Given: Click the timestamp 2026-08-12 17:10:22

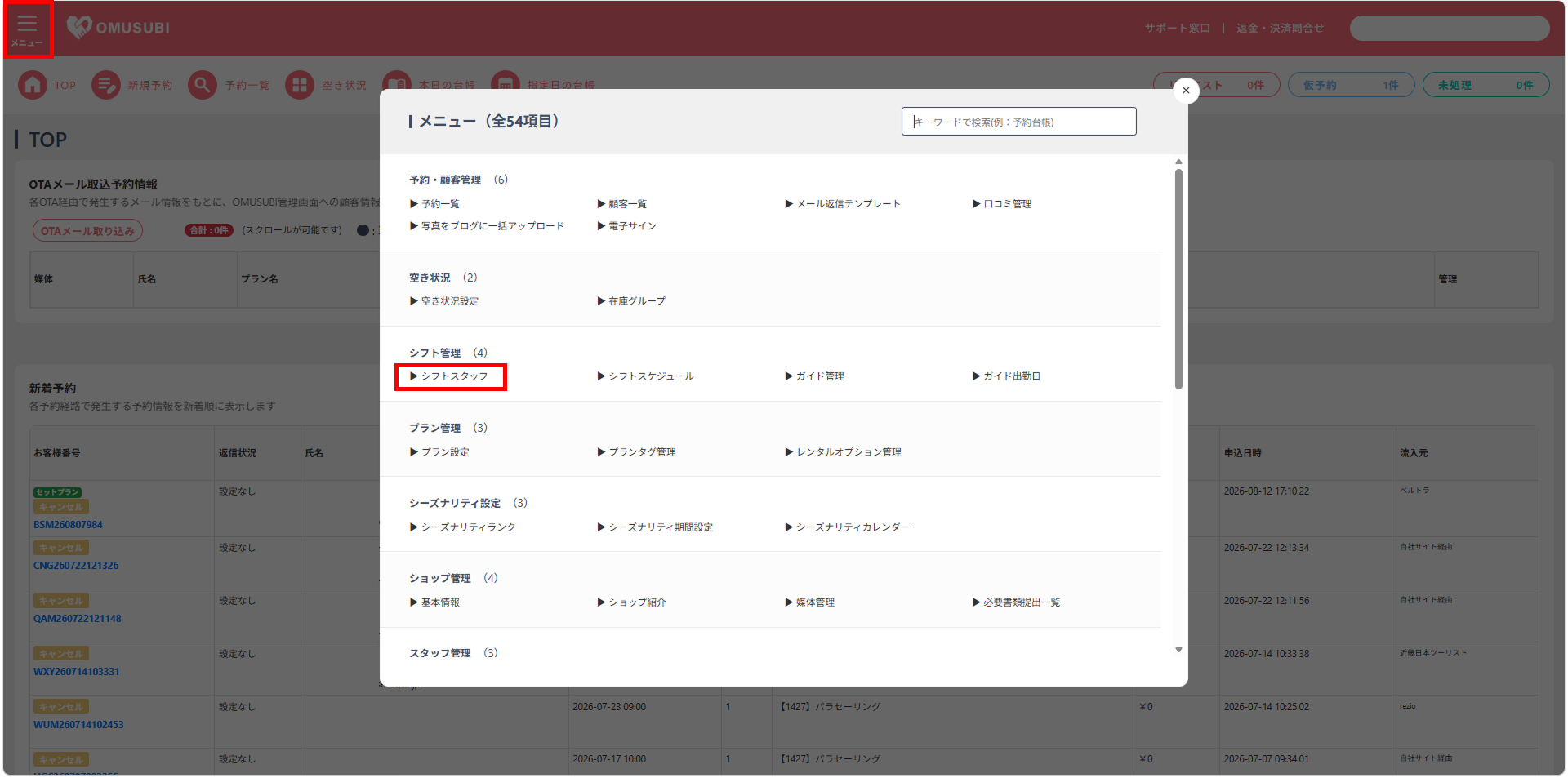Looking at the screenshot, I should [1266, 491].
